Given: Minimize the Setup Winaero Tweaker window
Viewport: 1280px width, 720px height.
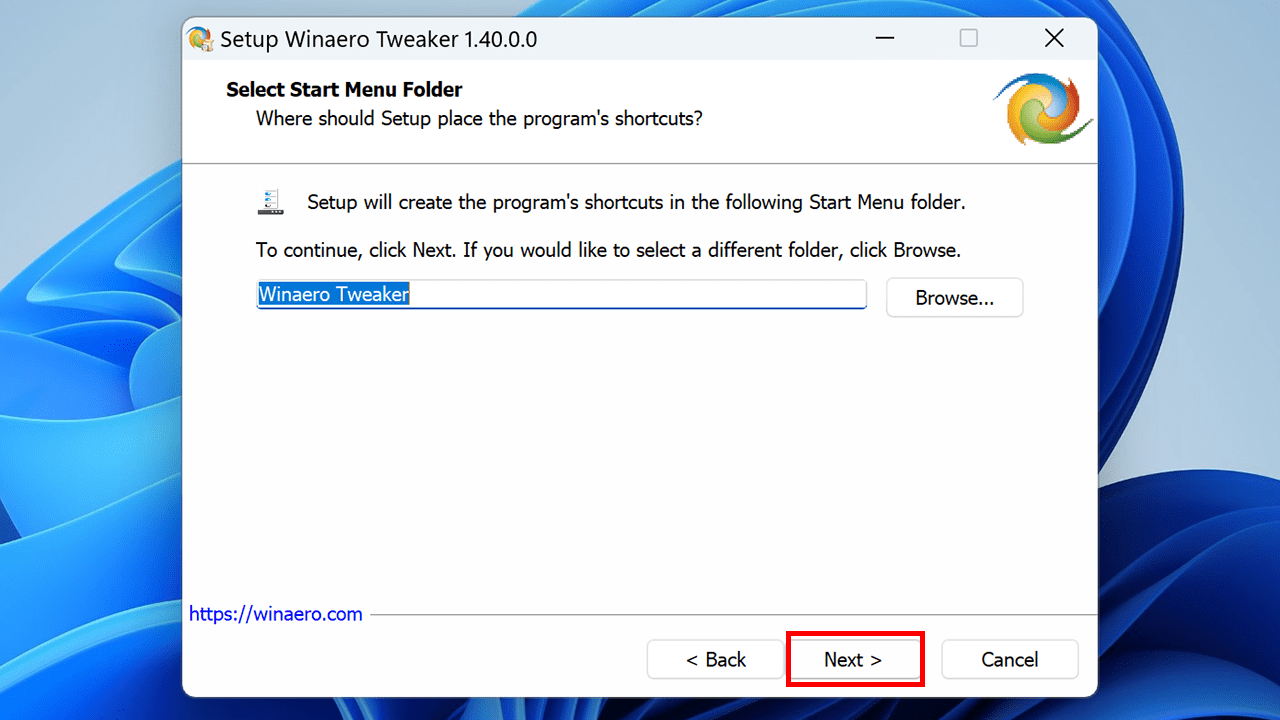Looking at the screenshot, I should click(884, 39).
